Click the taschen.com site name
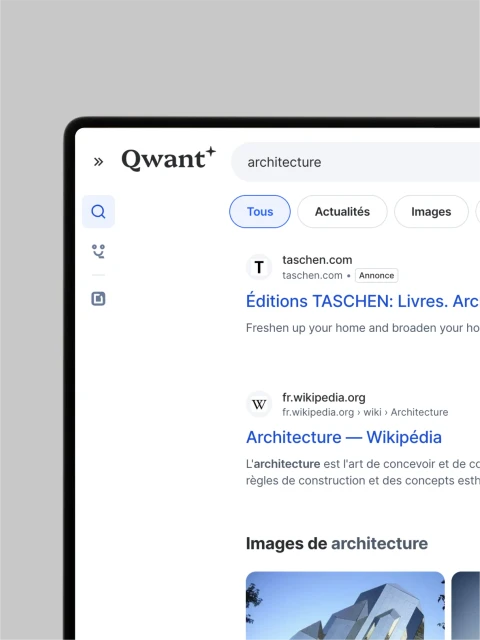Screen dimensions: 480x640 317,260
